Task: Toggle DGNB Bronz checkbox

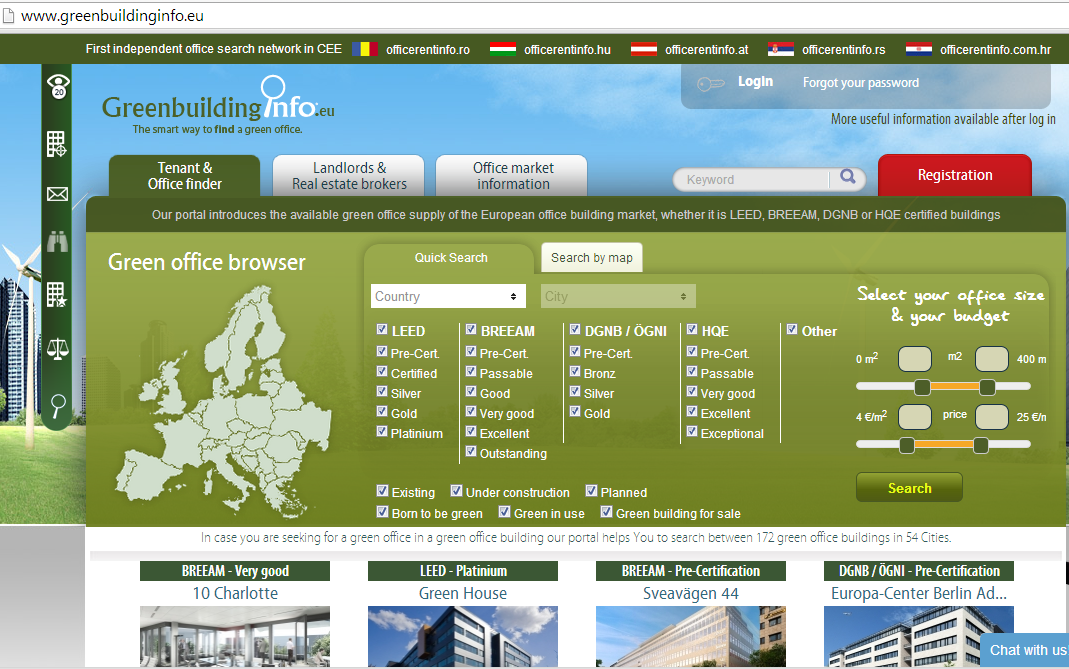Action: pyautogui.click(x=575, y=371)
